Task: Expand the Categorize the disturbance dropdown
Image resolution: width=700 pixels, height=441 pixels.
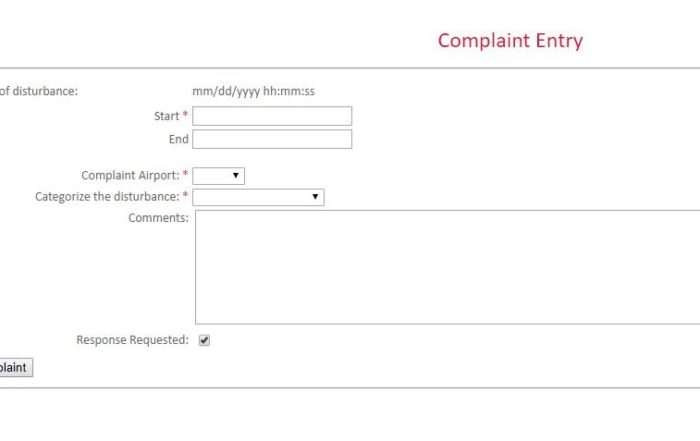Action: click(258, 197)
